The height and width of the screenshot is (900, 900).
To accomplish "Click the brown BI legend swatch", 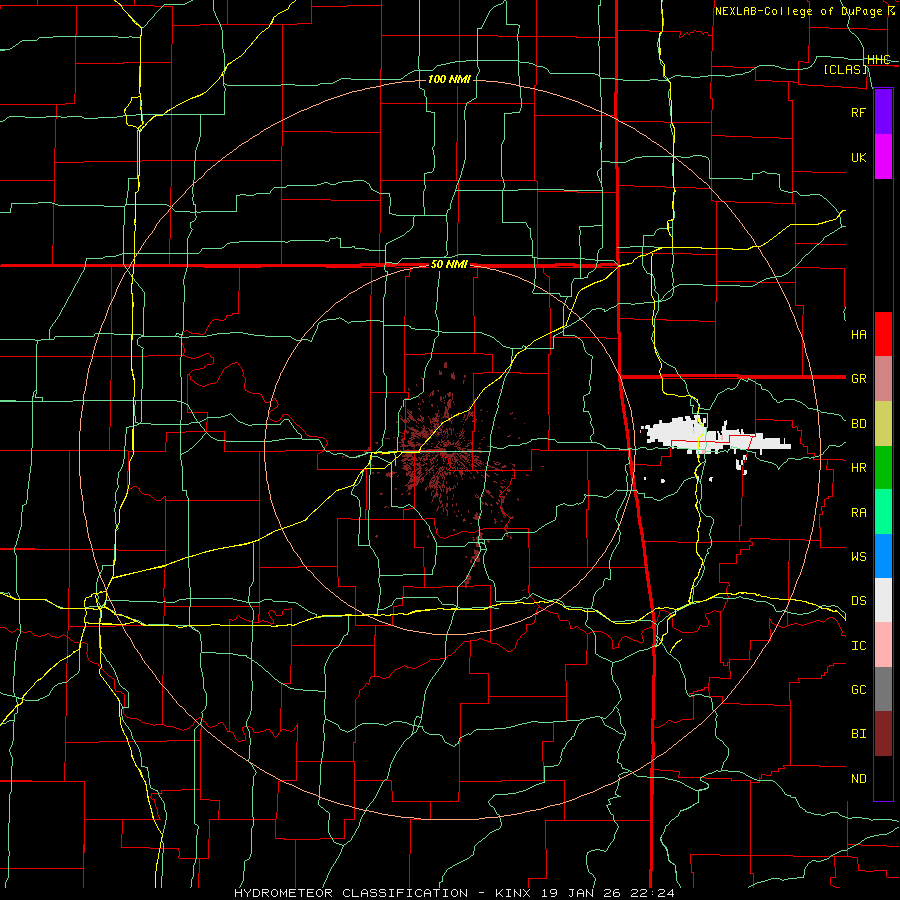I will click(883, 734).
